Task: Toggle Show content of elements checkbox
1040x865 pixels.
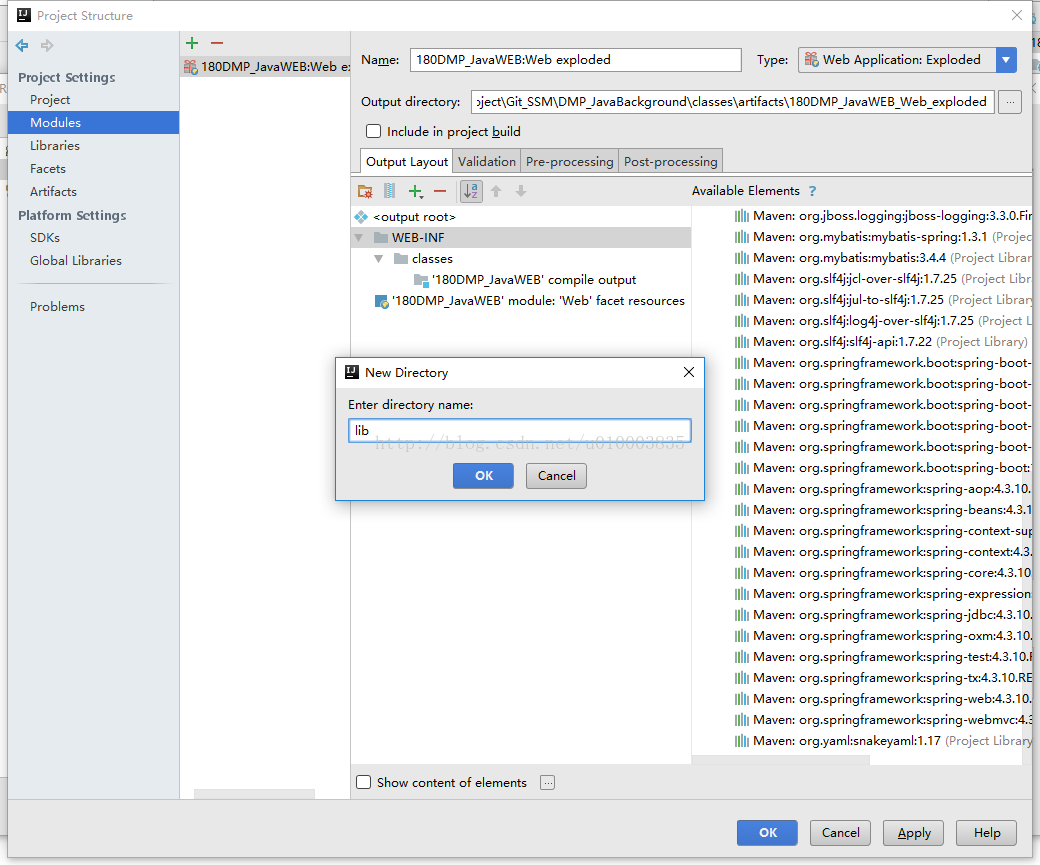Action: (363, 782)
